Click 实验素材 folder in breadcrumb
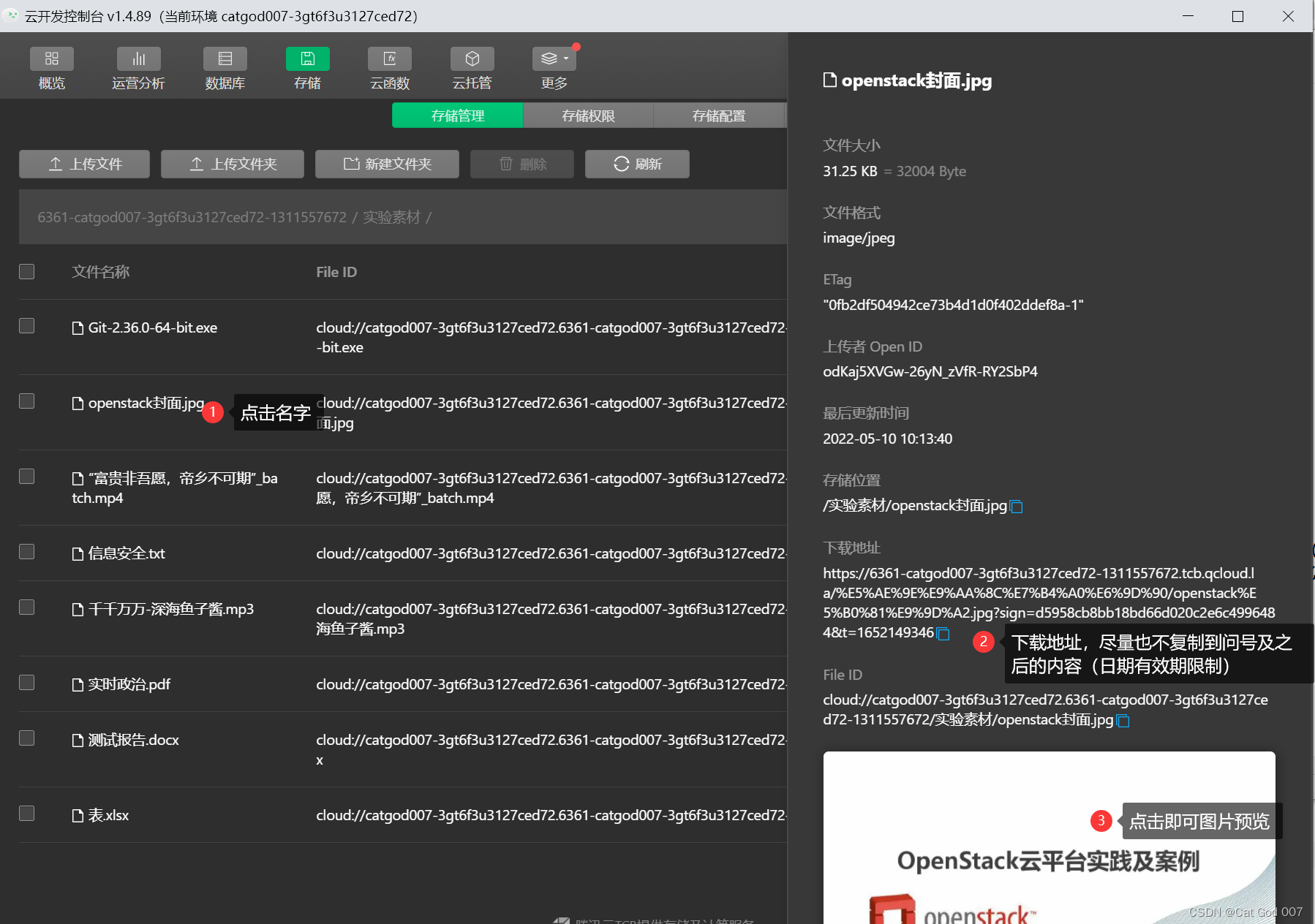Viewport: 1315px width, 924px height. click(x=391, y=217)
